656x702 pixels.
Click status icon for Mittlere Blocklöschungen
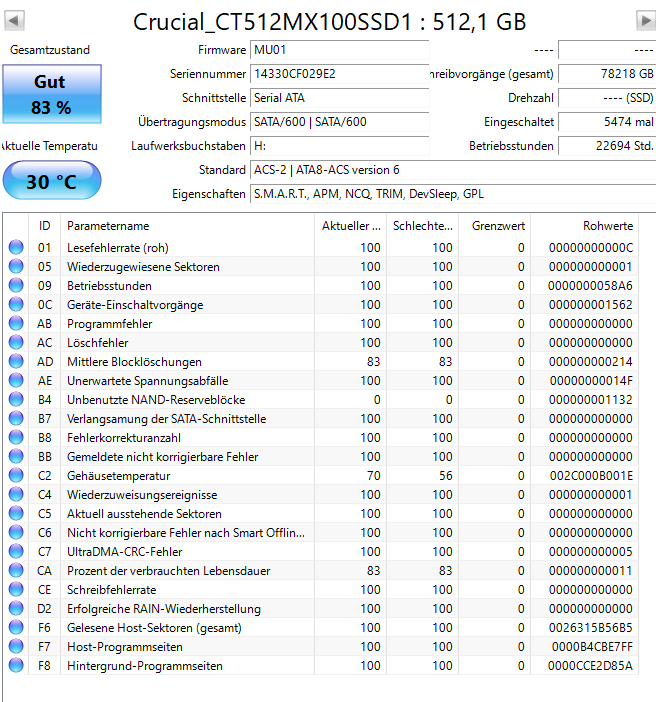pos(16,361)
